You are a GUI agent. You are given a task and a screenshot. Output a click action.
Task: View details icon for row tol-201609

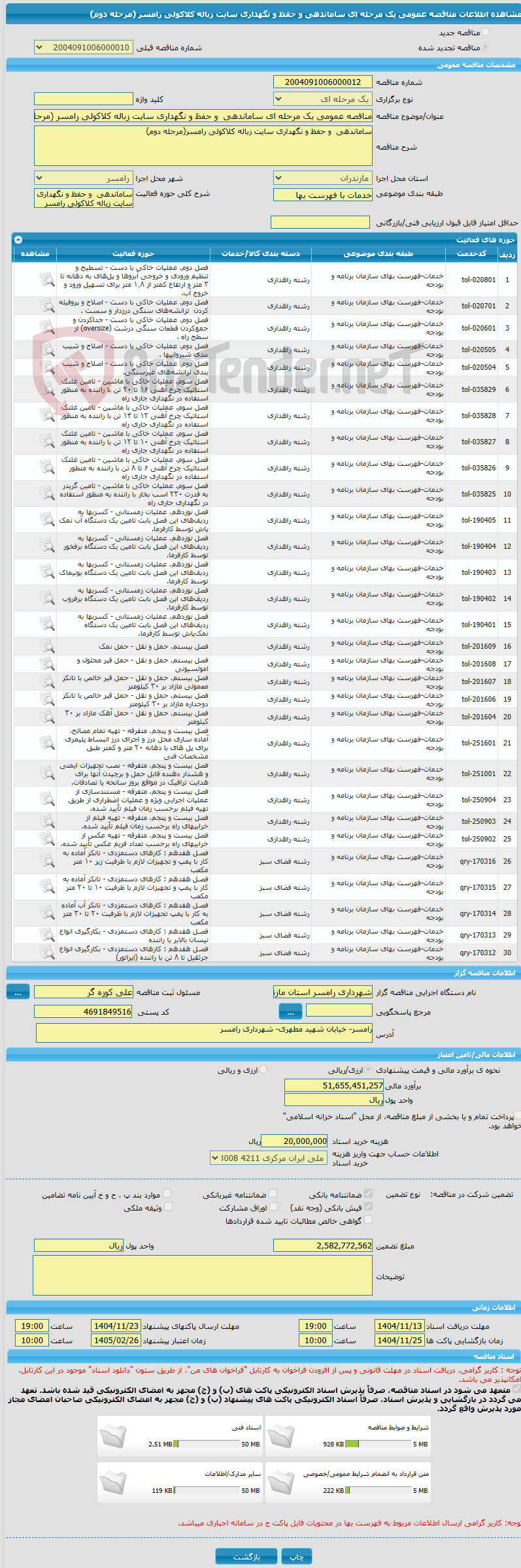pos(47,646)
